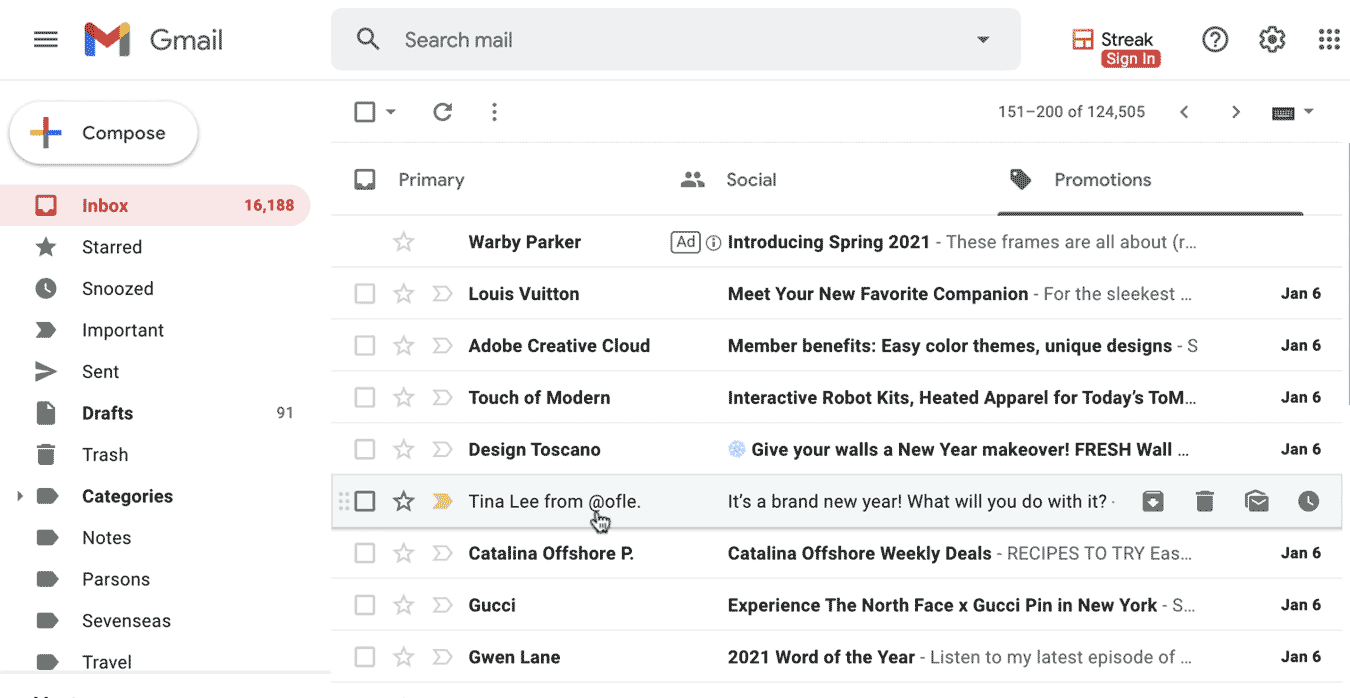Mark Tina Lee email as read
The image size is (1350, 698).
click(1257, 501)
